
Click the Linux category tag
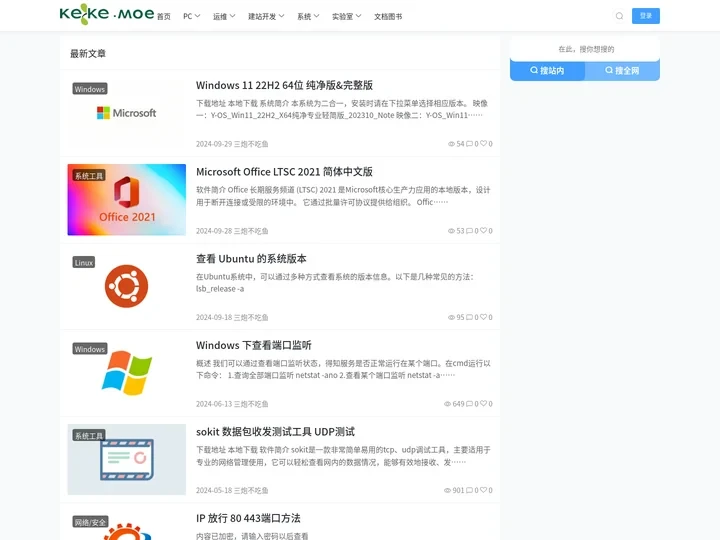[x=84, y=263]
